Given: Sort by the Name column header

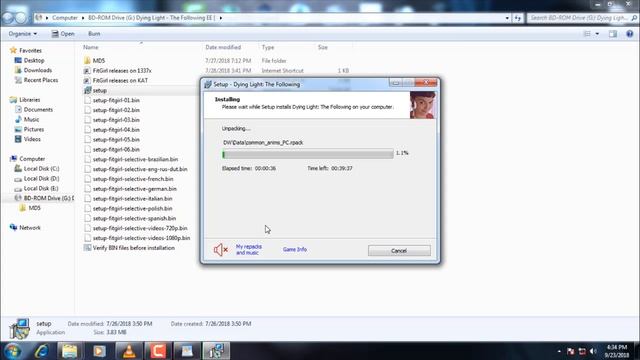Looking at the screenshot, I should [x=91, y=47].
